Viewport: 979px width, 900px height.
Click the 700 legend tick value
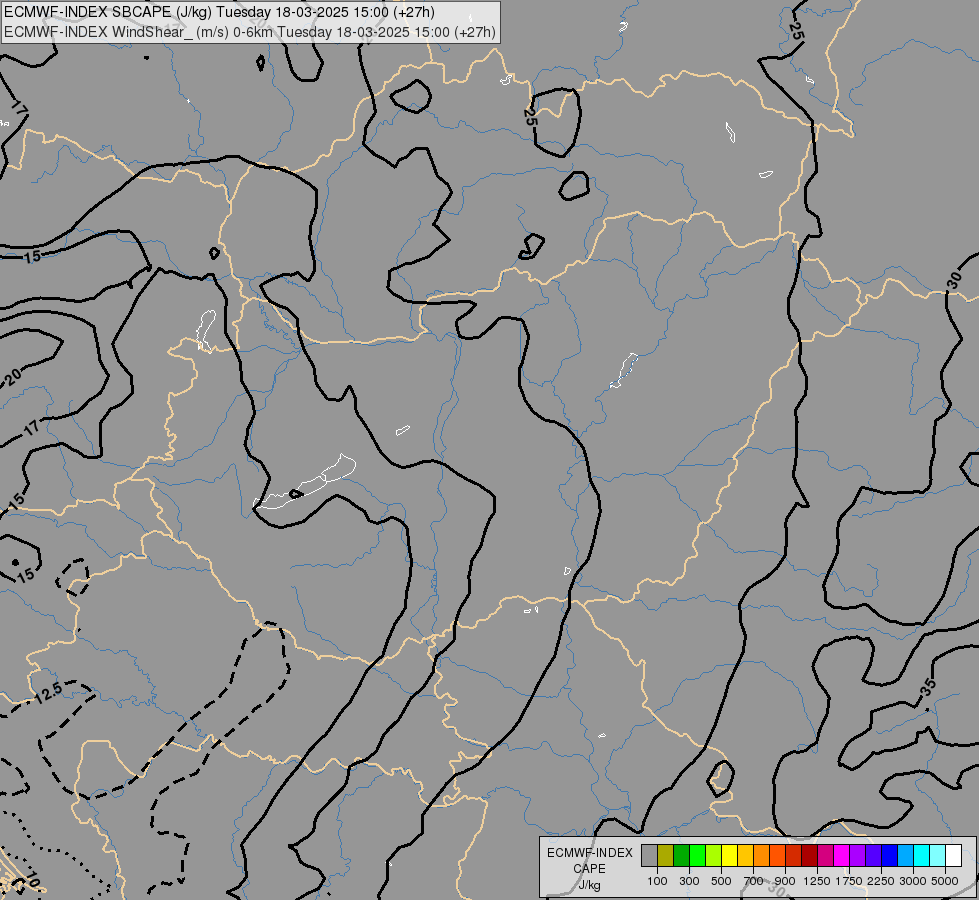pyautogui.click(x=754, y=881)
